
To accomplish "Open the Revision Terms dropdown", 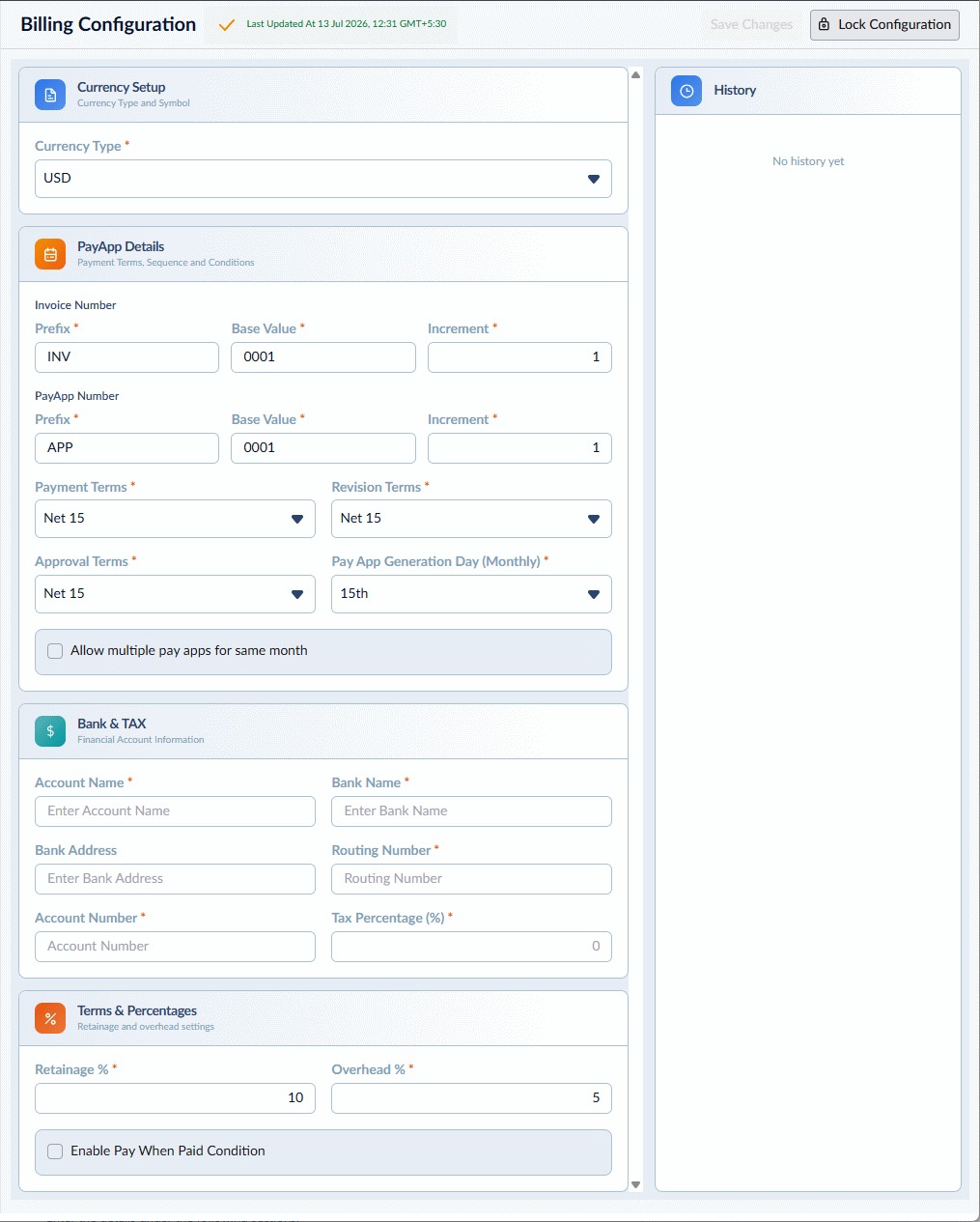I will tap(471, 519).
